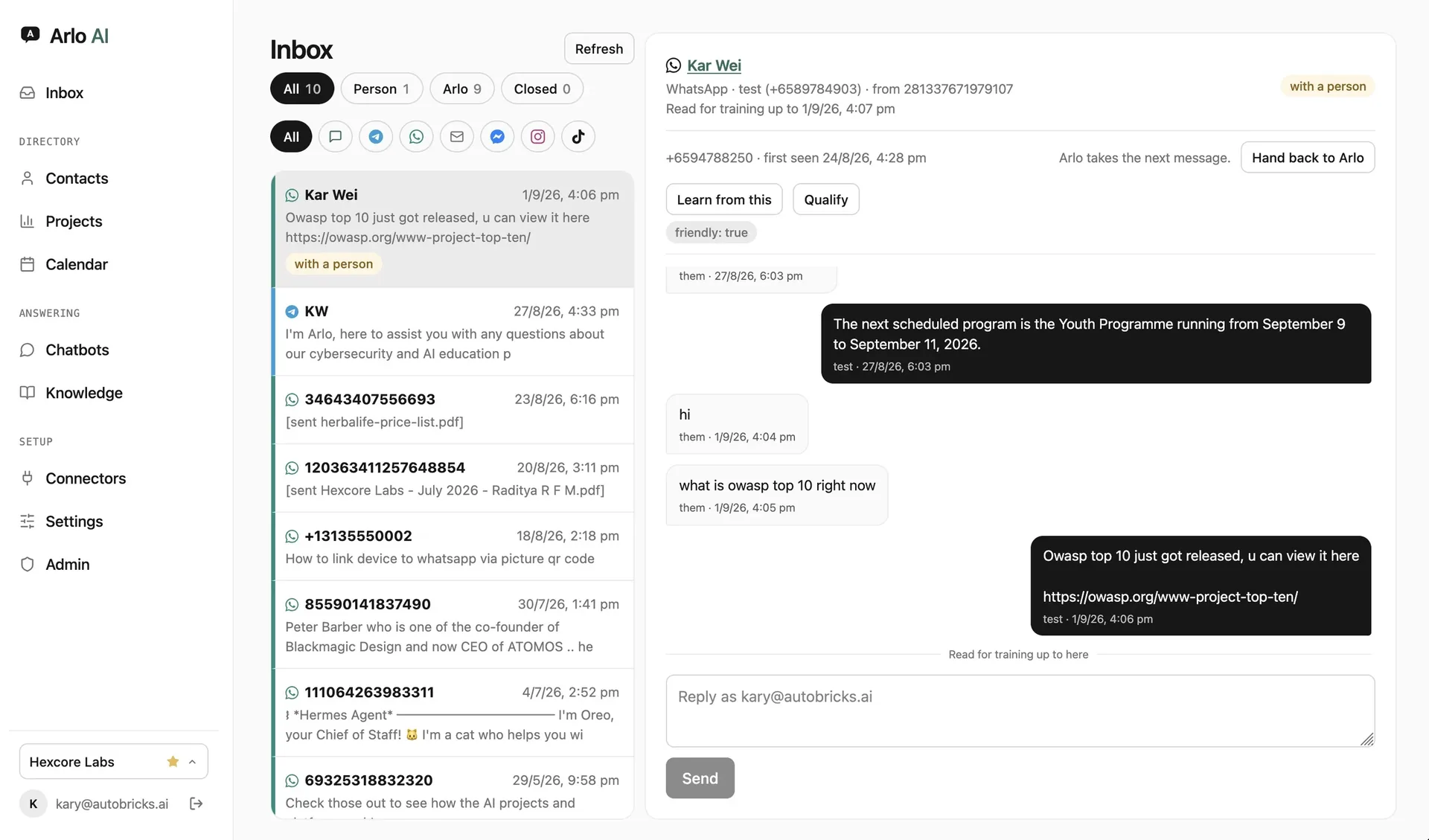Select the All channels filter pill
Viewport: 1429px width, 840px height.
pos(291,137)
